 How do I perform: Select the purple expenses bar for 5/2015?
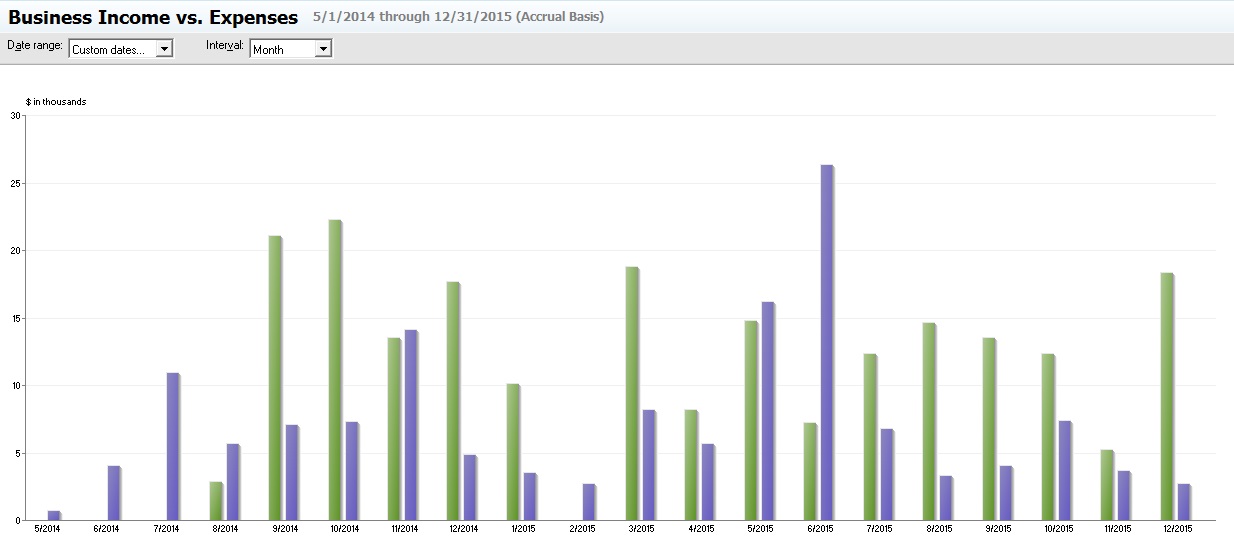tap(767, 411)
